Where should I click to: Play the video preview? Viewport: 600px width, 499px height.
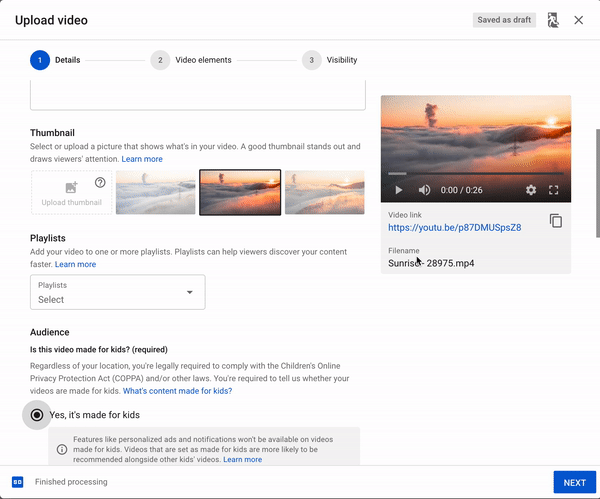tap(398, 190)
